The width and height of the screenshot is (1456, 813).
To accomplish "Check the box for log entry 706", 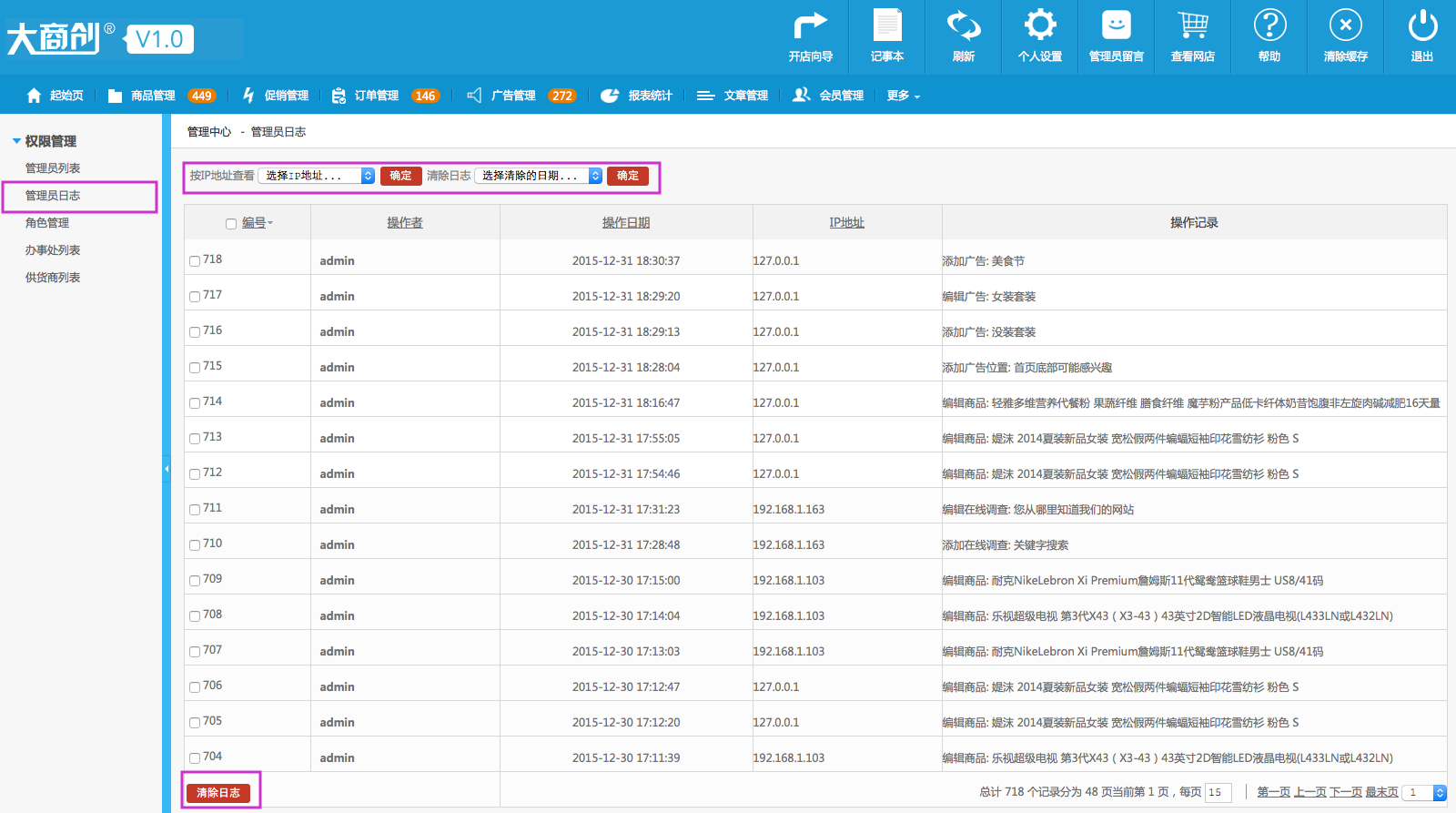I will point(195,687).
